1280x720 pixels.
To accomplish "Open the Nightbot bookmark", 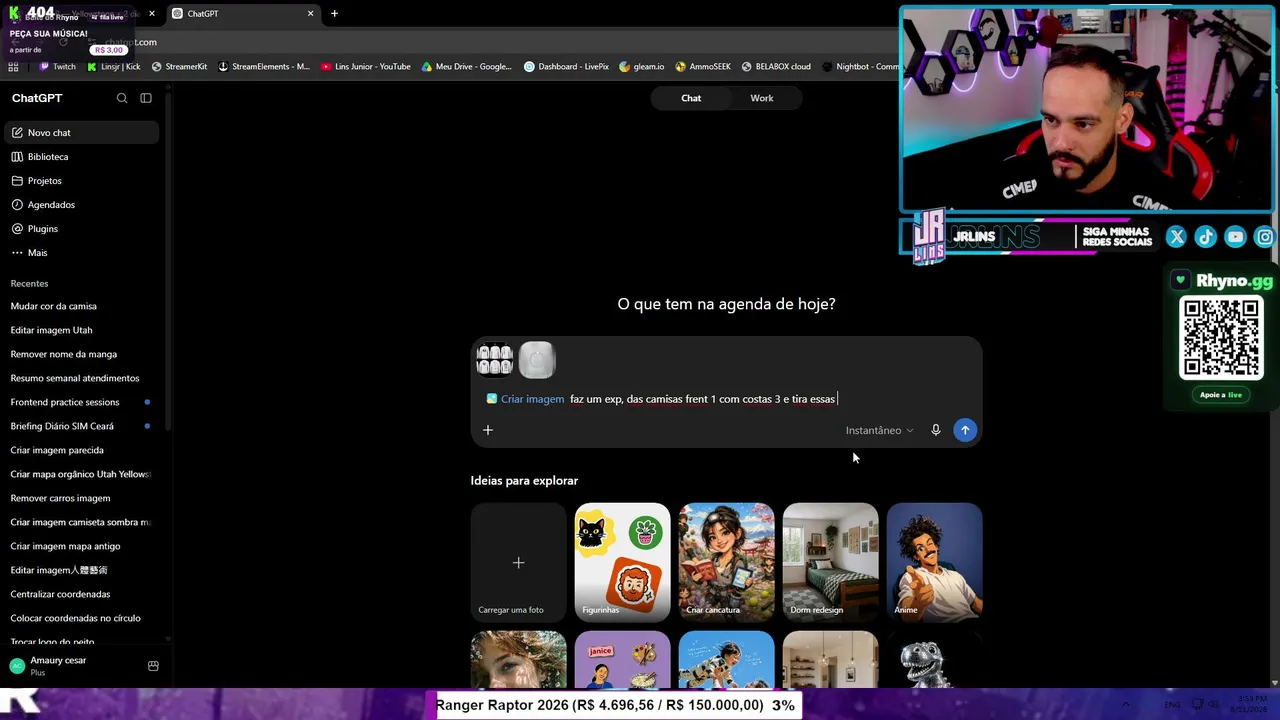I will [860, 67].
